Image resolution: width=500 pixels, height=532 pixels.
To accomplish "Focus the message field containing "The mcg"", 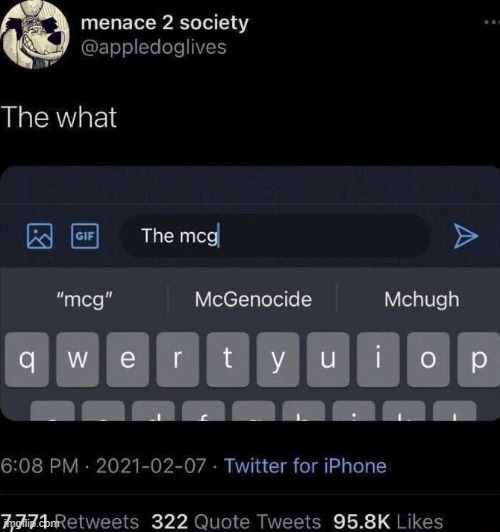I will [275, 236].
